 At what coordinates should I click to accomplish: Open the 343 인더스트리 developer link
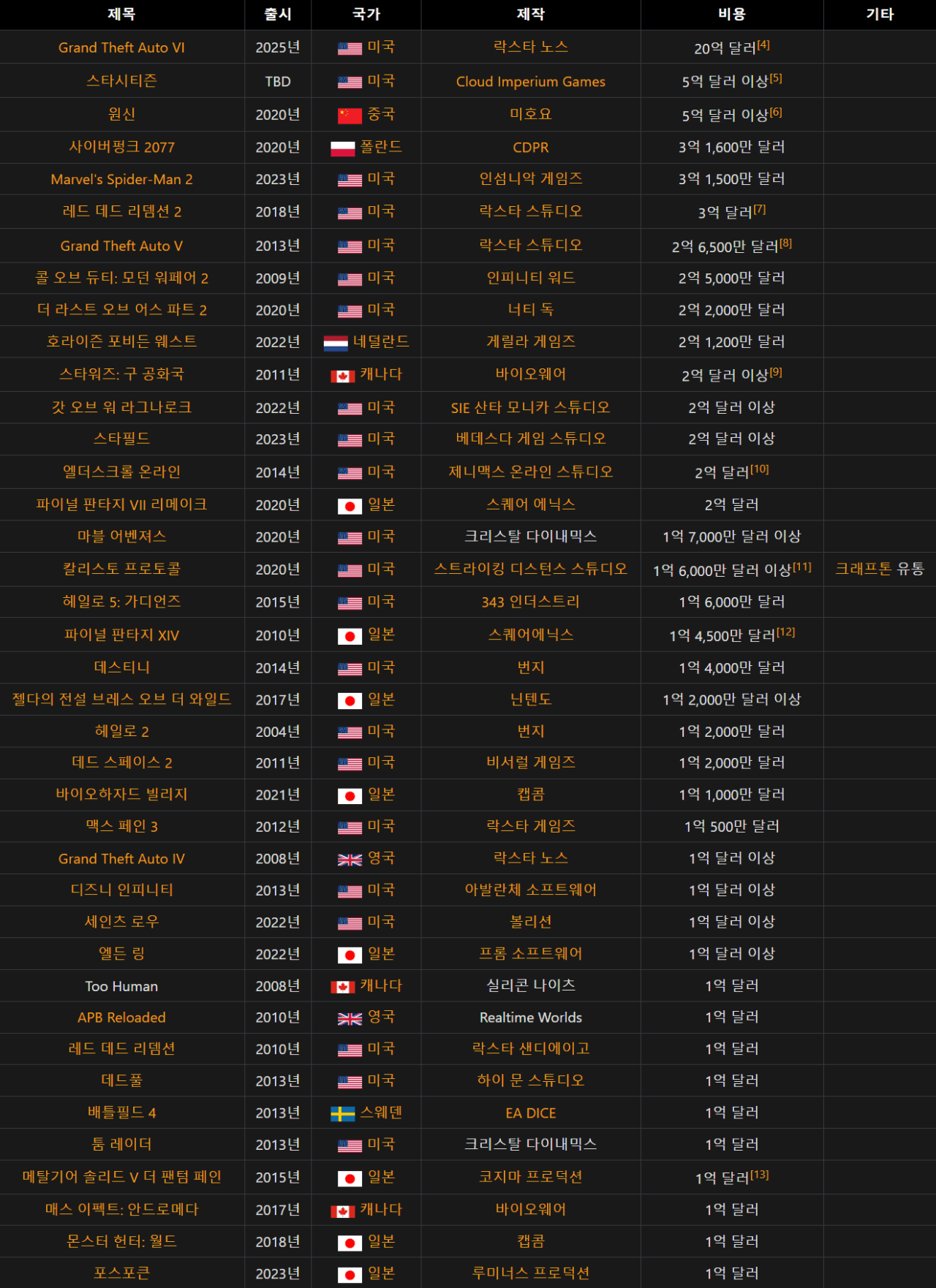tap(531, 602)
